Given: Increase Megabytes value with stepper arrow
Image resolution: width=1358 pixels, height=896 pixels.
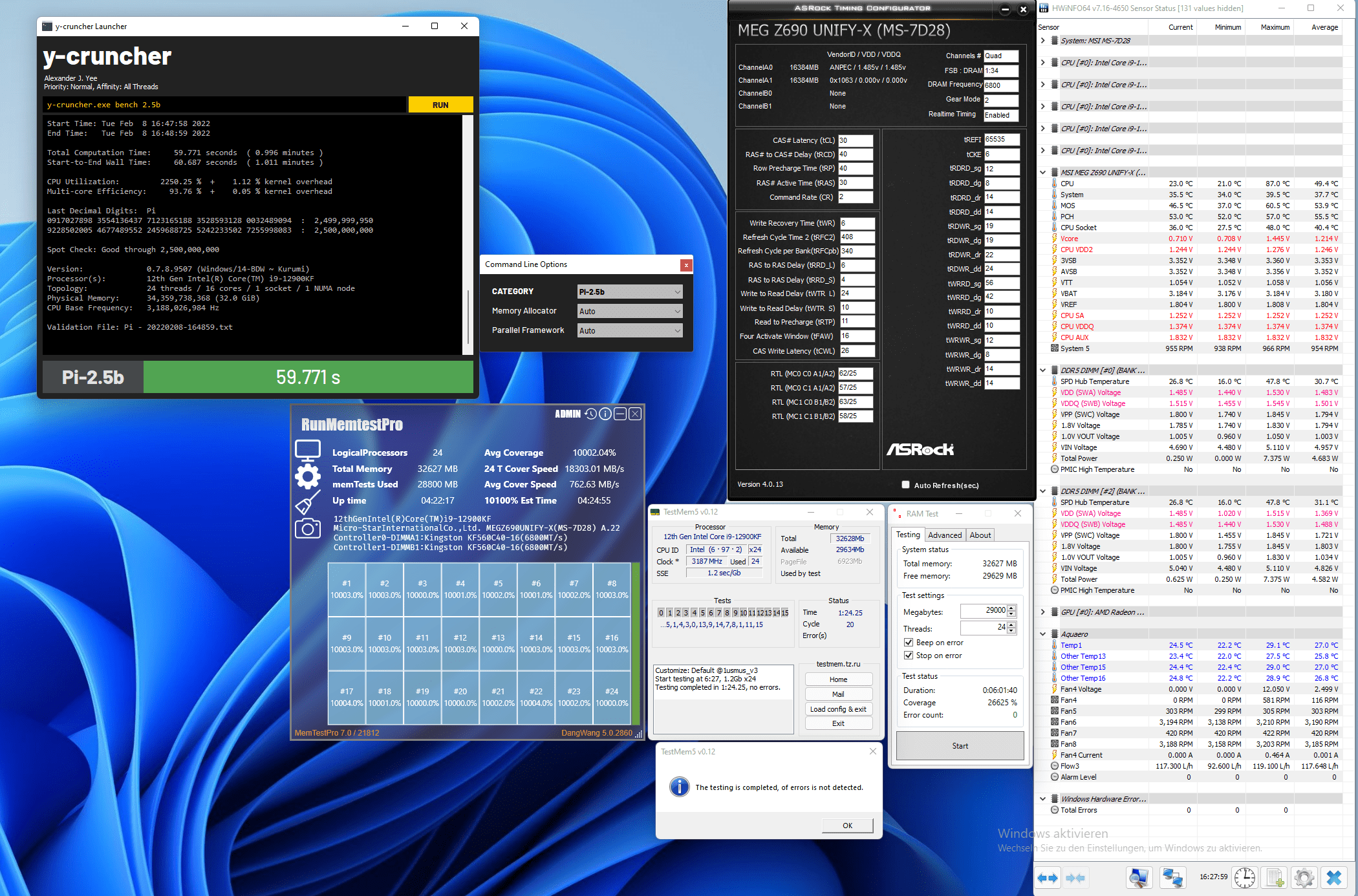Looking at the screenshot, I should click(1011, 608).
